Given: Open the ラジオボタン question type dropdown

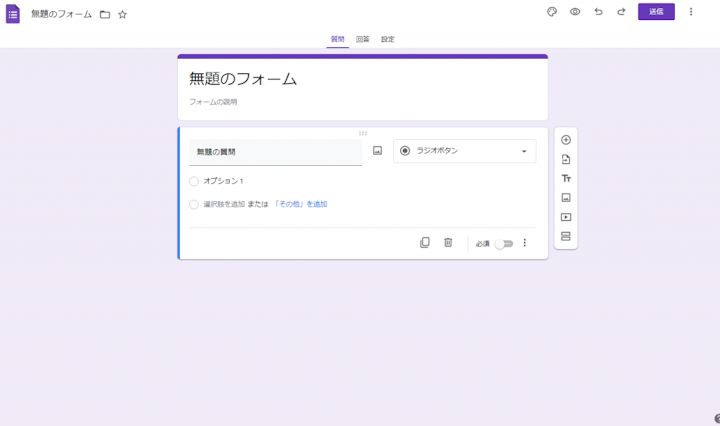Looking at the screenshot, I should click(x=464, y=151).
